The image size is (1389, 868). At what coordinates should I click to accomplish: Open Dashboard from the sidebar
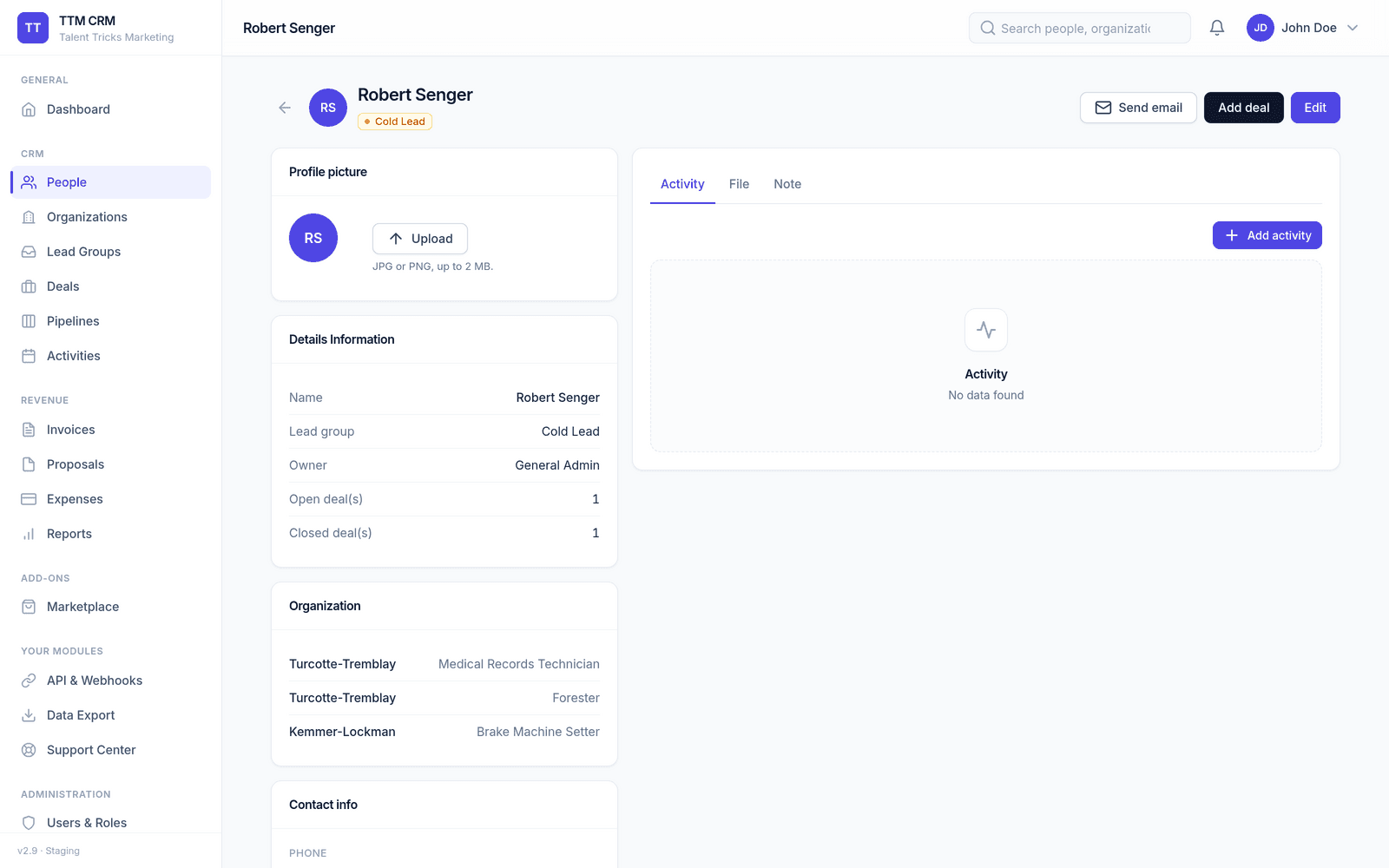[x=111, y=109]
